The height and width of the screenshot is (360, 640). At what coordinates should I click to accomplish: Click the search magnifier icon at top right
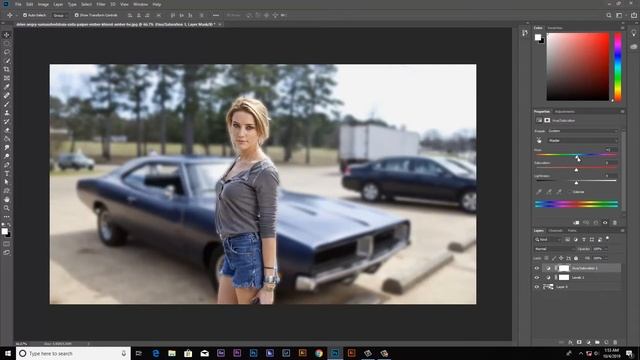coord(609,15)
